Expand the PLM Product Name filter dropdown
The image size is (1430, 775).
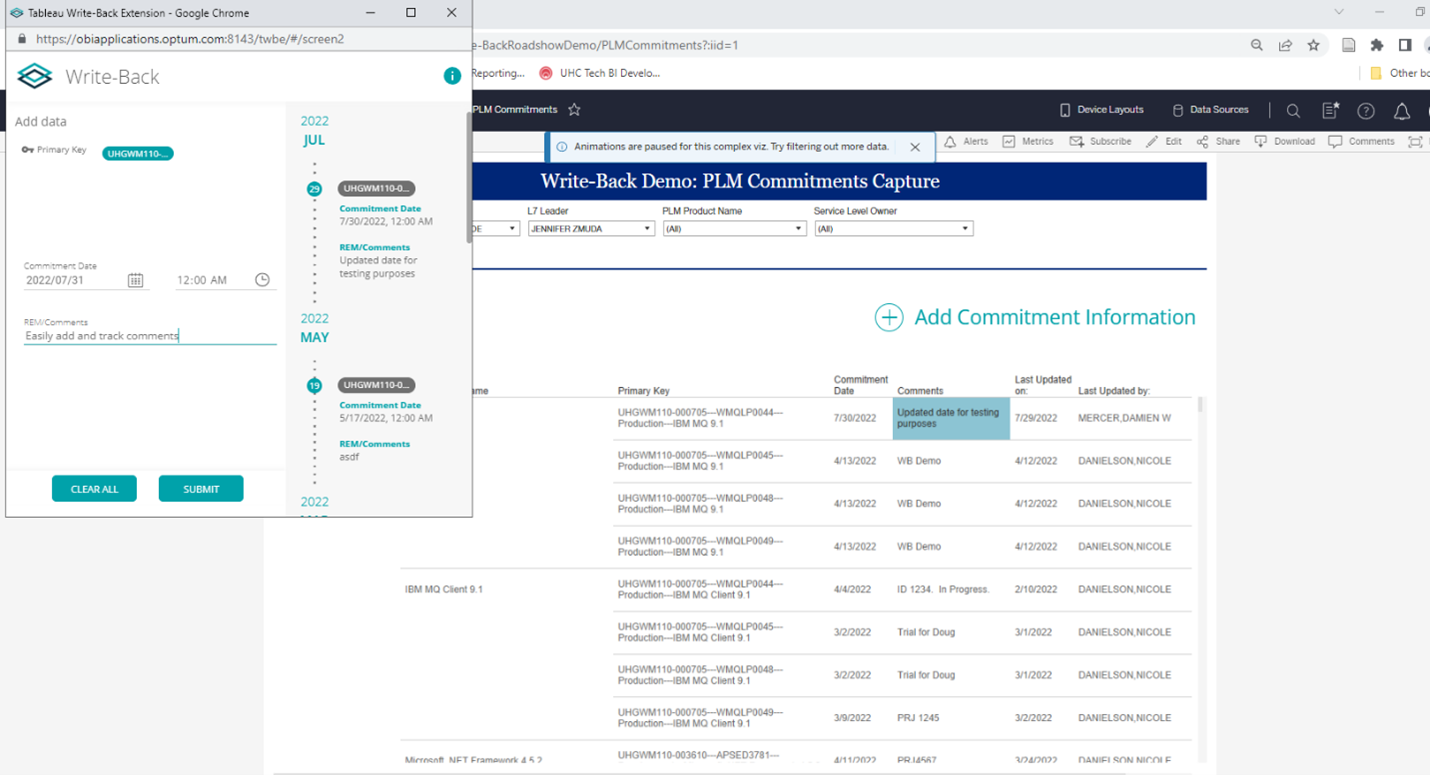[x=797, y=228]
